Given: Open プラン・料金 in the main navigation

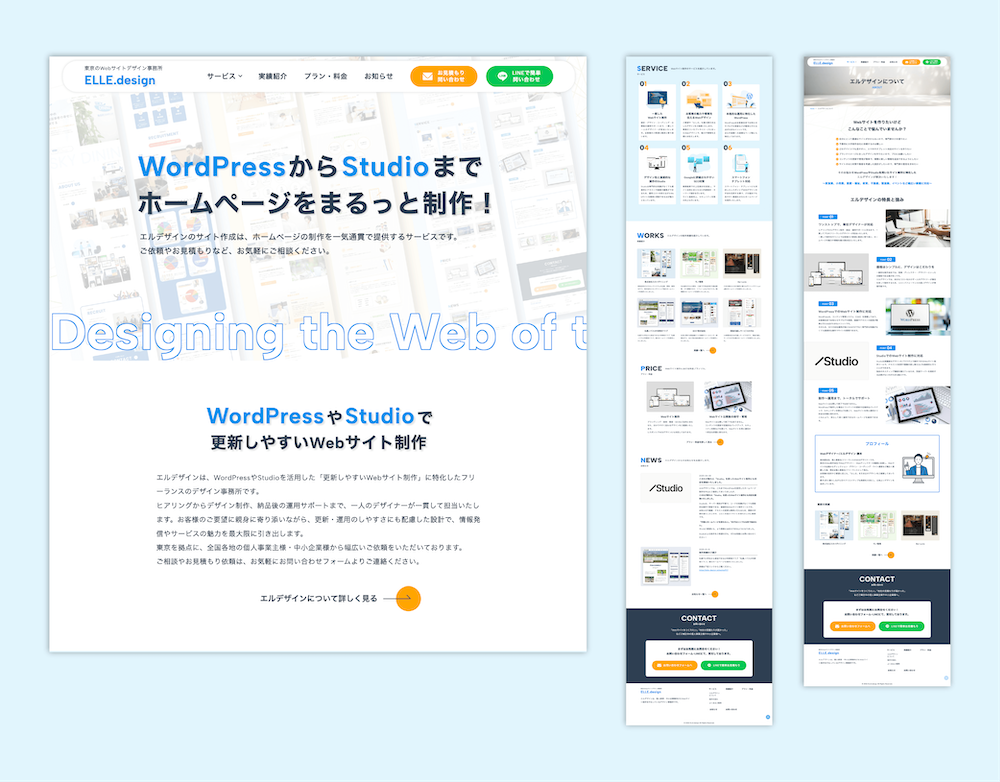Looking at the screenshot, I should click(x=325, y=77).
